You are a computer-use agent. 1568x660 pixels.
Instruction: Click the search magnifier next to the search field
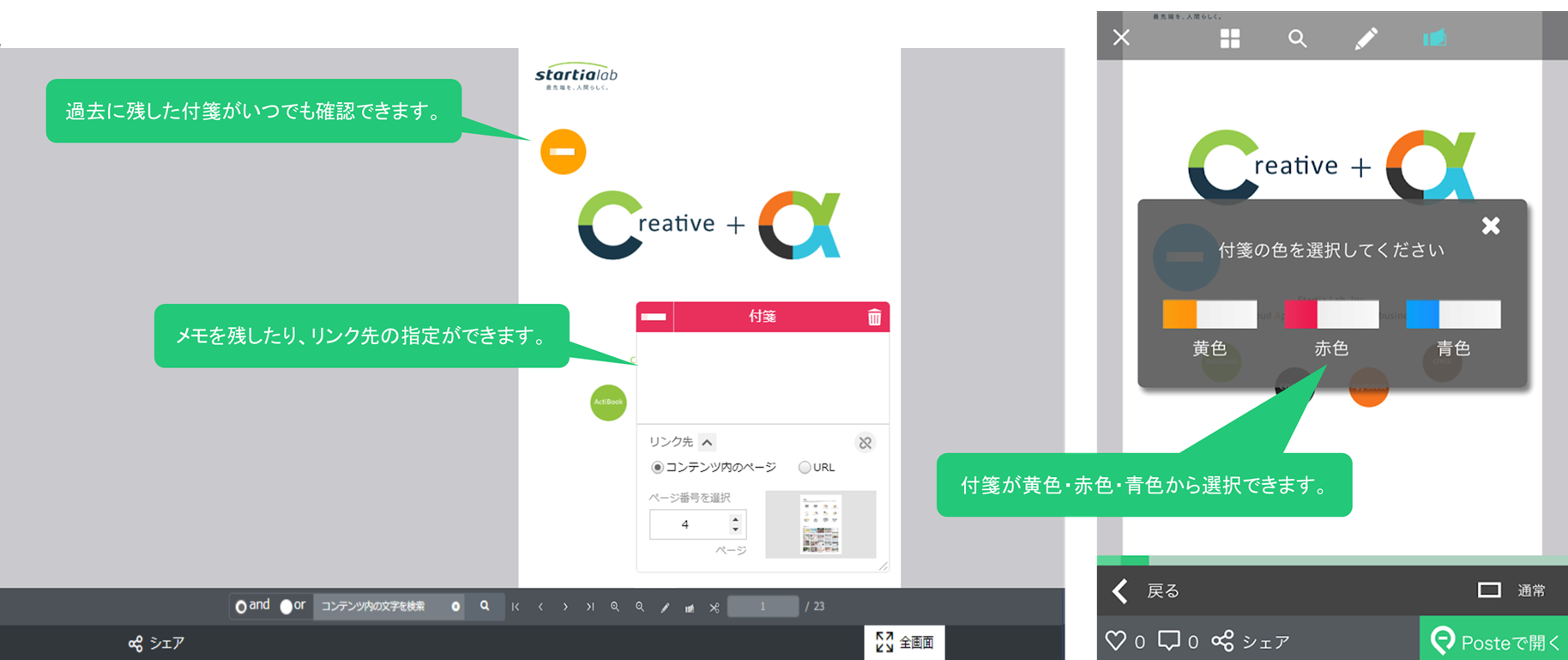[x=485, y=606]
